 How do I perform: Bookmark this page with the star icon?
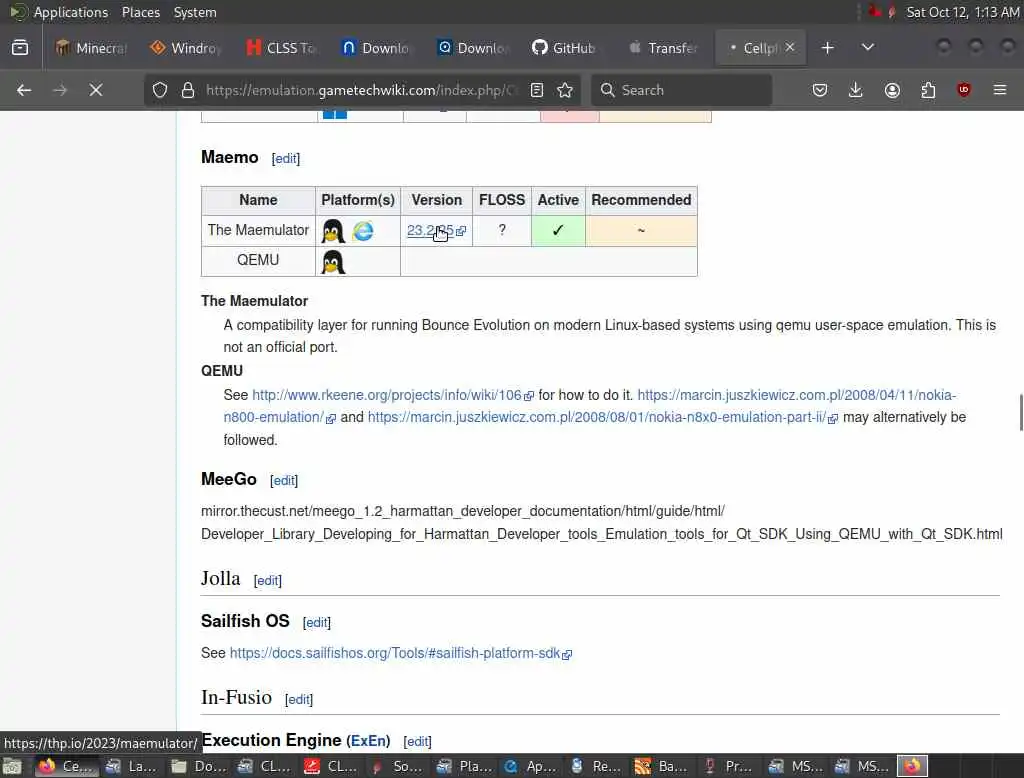point(565,90)
